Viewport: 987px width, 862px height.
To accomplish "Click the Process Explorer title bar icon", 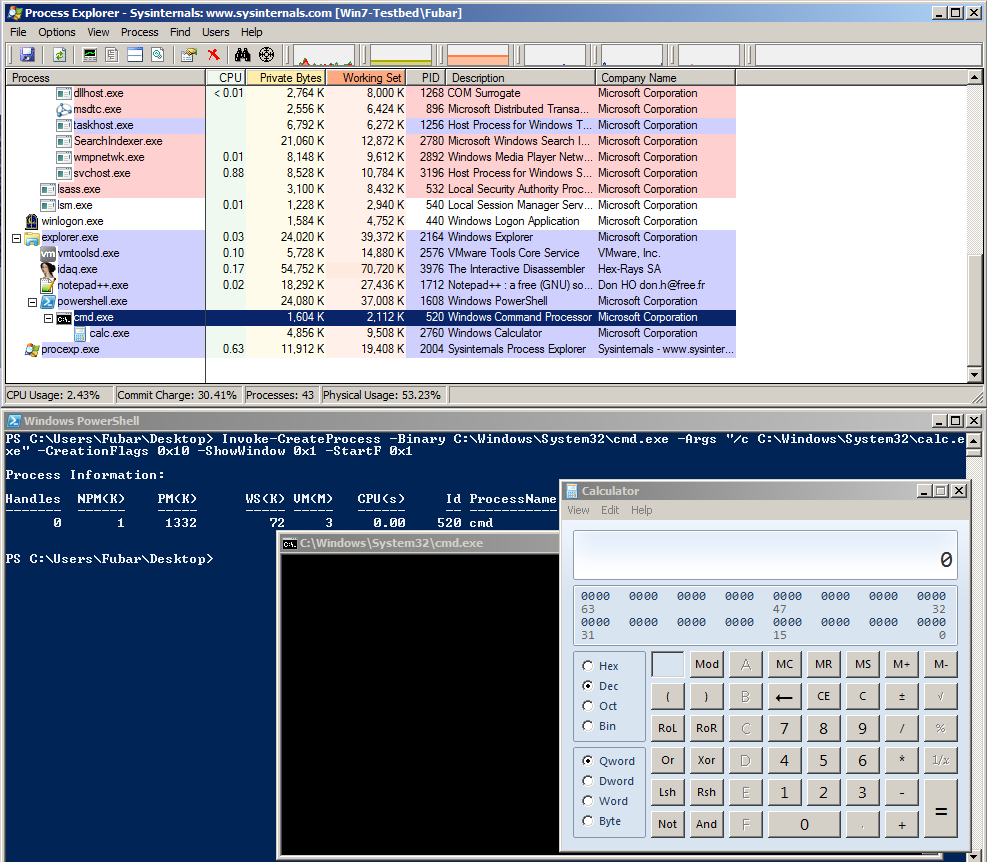I will click(14, 13).
